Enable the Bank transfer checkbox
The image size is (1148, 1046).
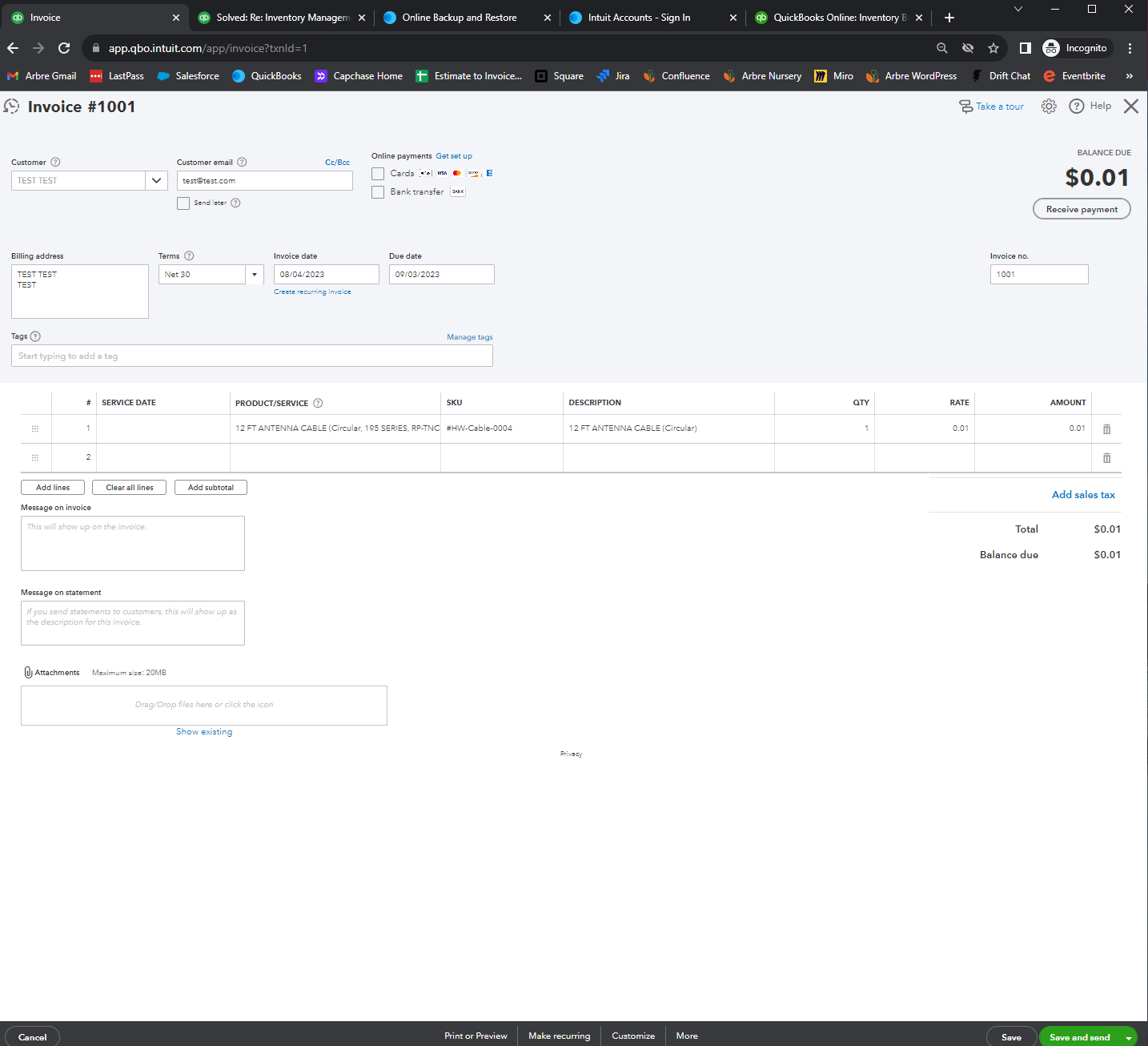click(377, 191)
